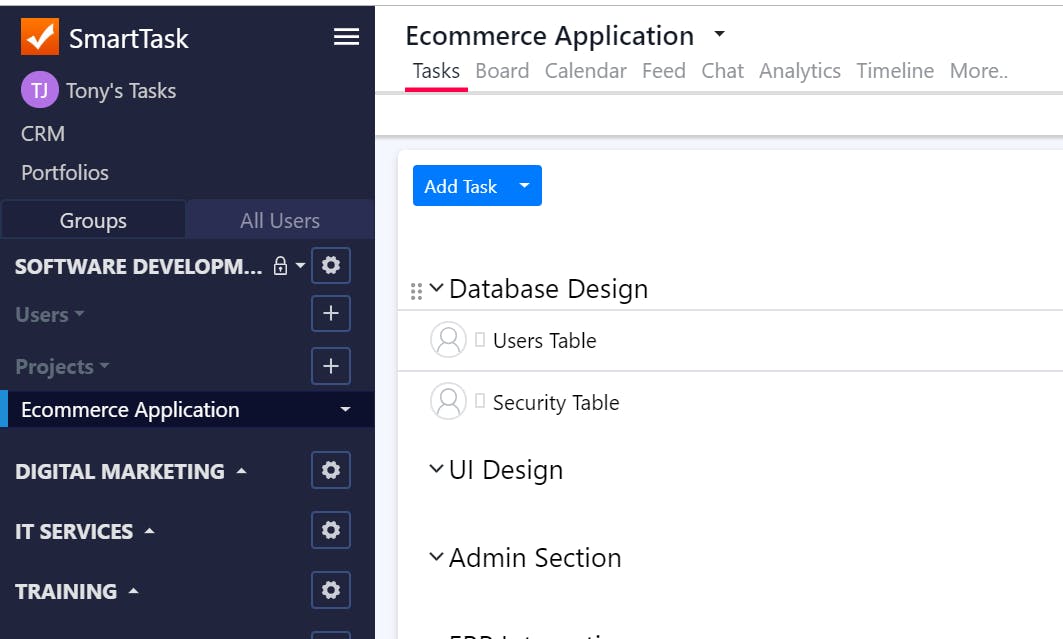1063x639 pixels.
Task: Open the Portfolios link in sidebar
Action: coord(65,172)
